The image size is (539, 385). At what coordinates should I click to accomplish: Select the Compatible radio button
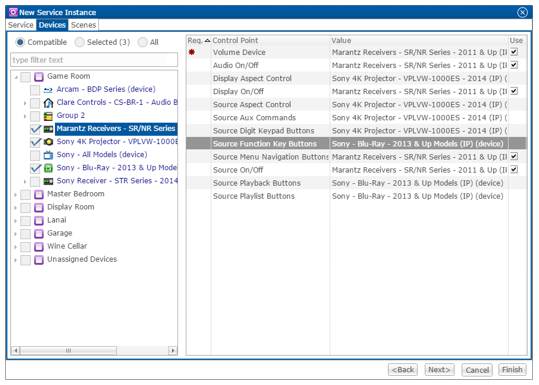click(20, 42)
